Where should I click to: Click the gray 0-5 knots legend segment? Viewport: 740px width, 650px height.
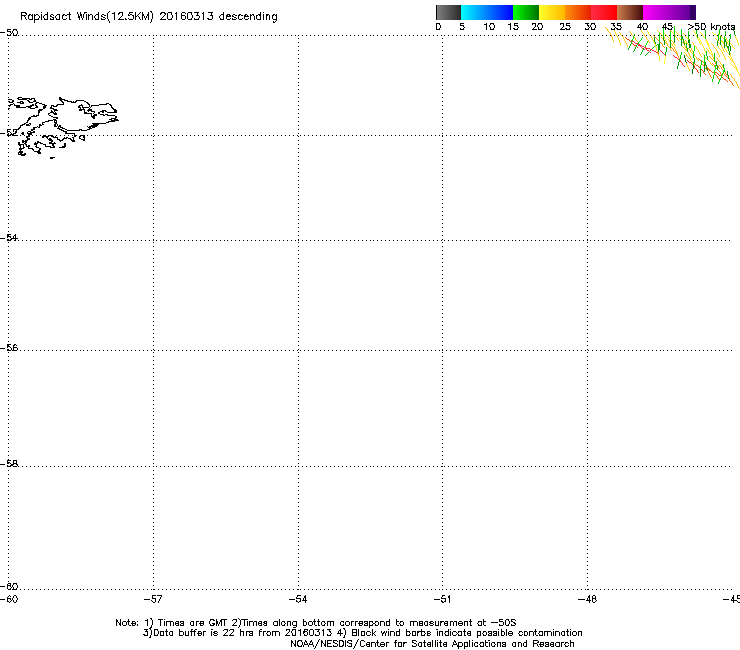[448, 12]
